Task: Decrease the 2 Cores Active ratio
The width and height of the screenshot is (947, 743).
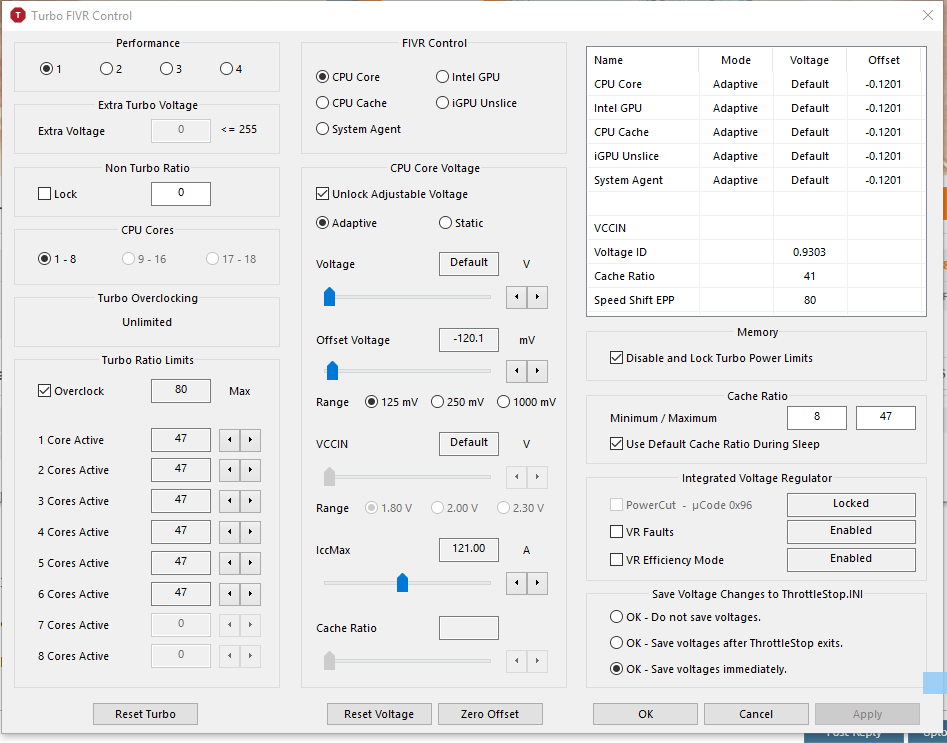Action: tap(230, 470)
